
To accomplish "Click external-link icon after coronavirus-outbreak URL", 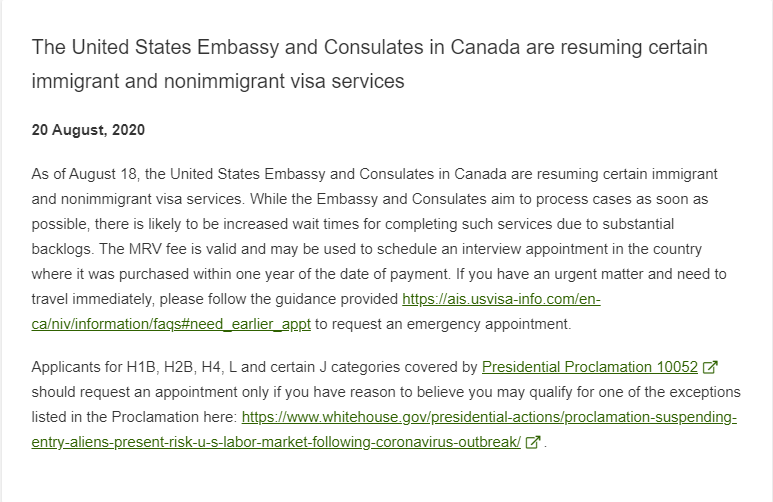I will (x=533, y=442).
